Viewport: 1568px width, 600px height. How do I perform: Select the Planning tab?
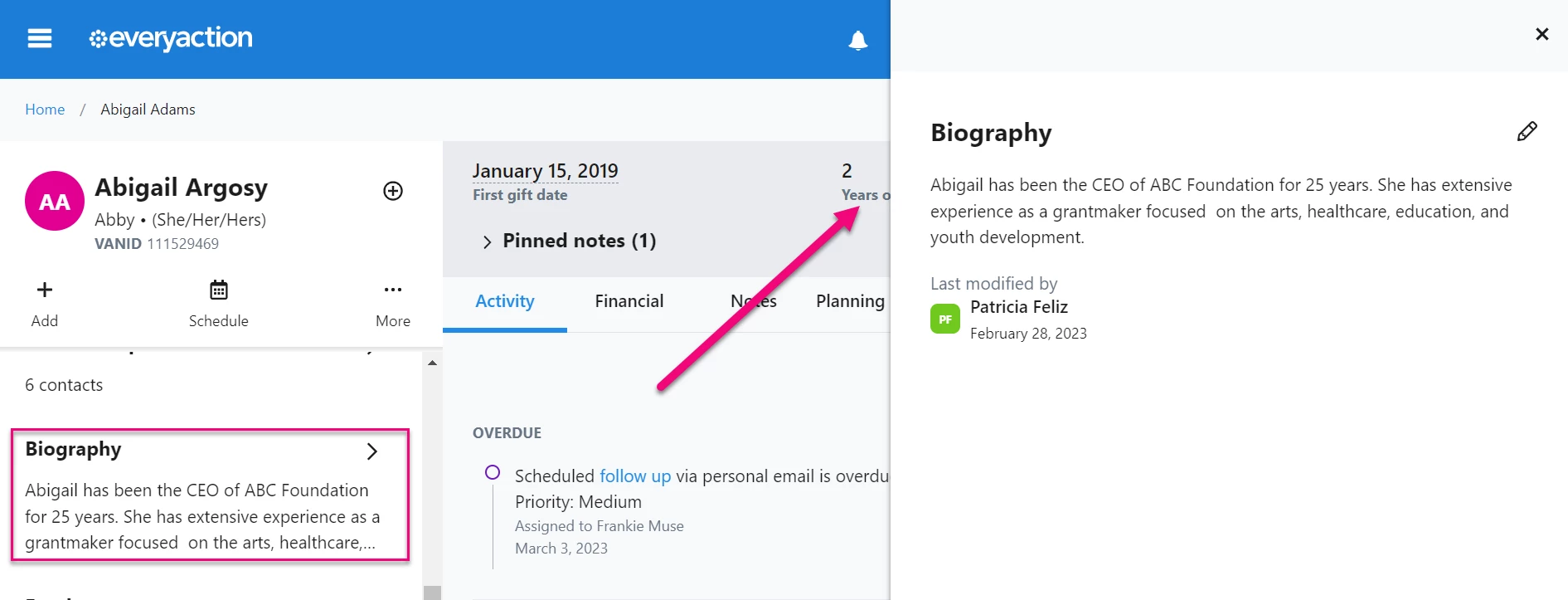point(849,300)
